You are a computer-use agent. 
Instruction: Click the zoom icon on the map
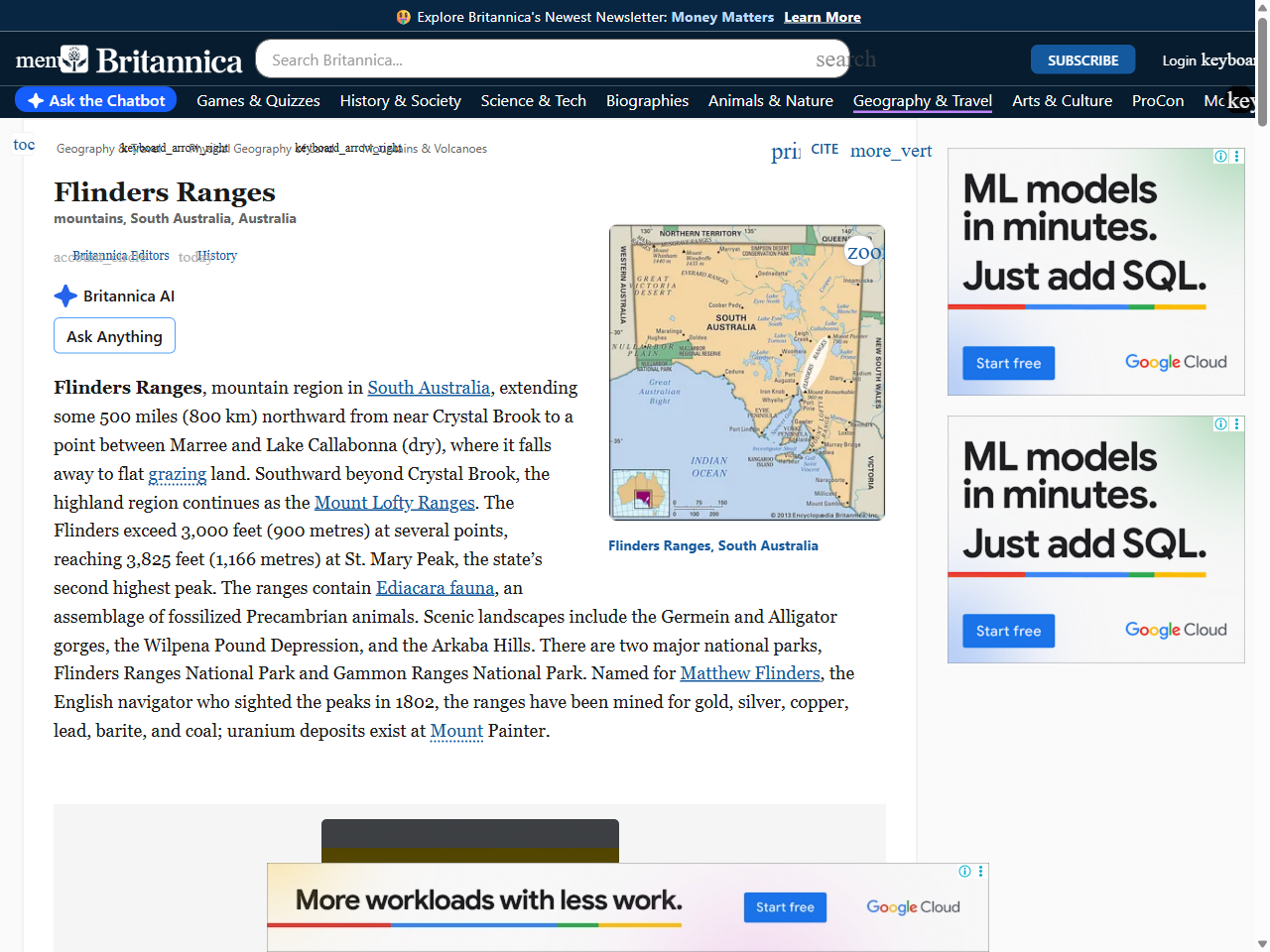tap(863, 252)
